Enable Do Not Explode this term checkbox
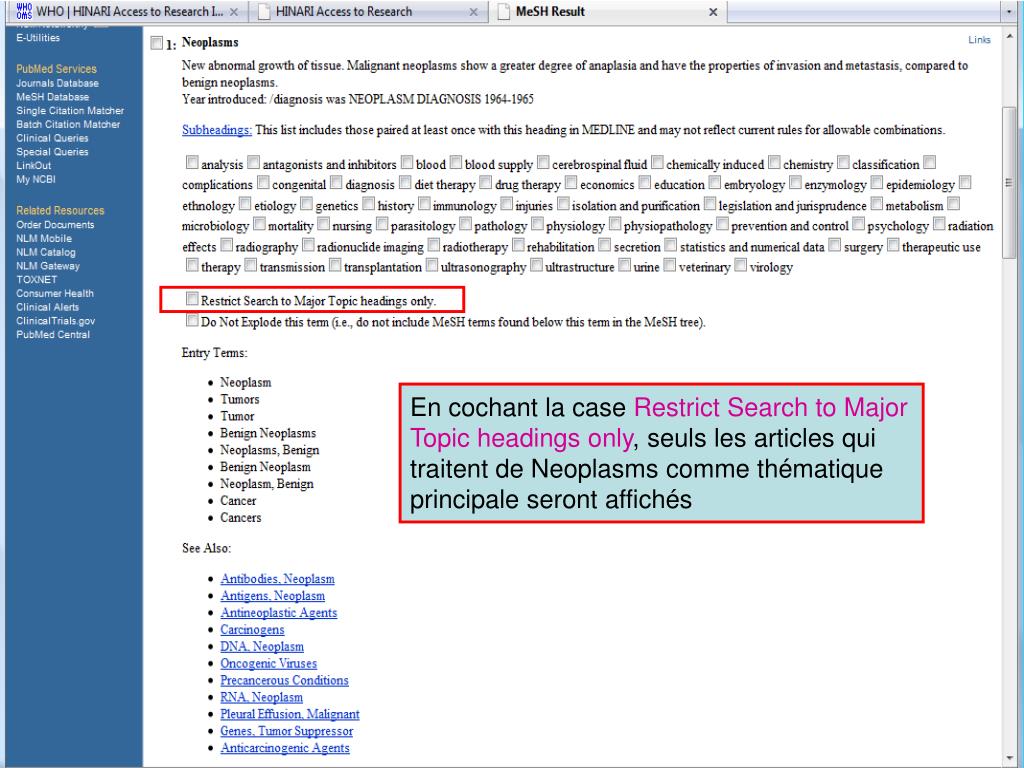Image resolution: width=1024 pixels, height=768 pixels. tap(192, 319)
